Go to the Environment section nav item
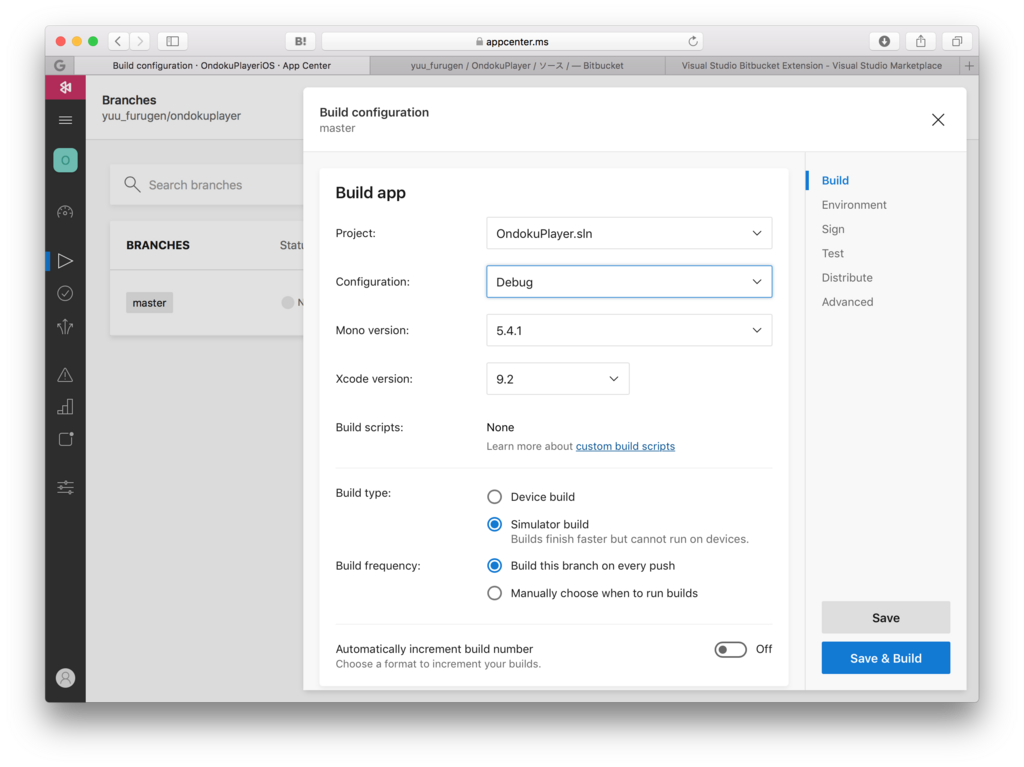 [x=854, y=205]
